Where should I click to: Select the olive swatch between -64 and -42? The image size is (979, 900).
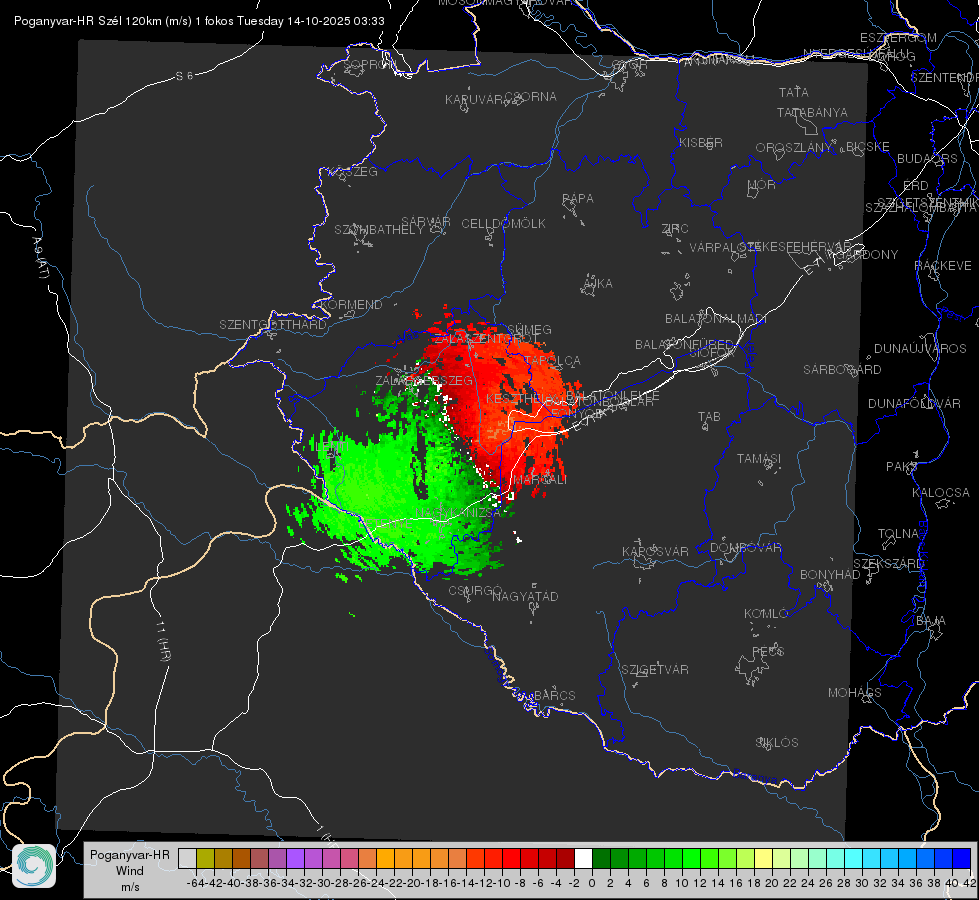point(205,858)
